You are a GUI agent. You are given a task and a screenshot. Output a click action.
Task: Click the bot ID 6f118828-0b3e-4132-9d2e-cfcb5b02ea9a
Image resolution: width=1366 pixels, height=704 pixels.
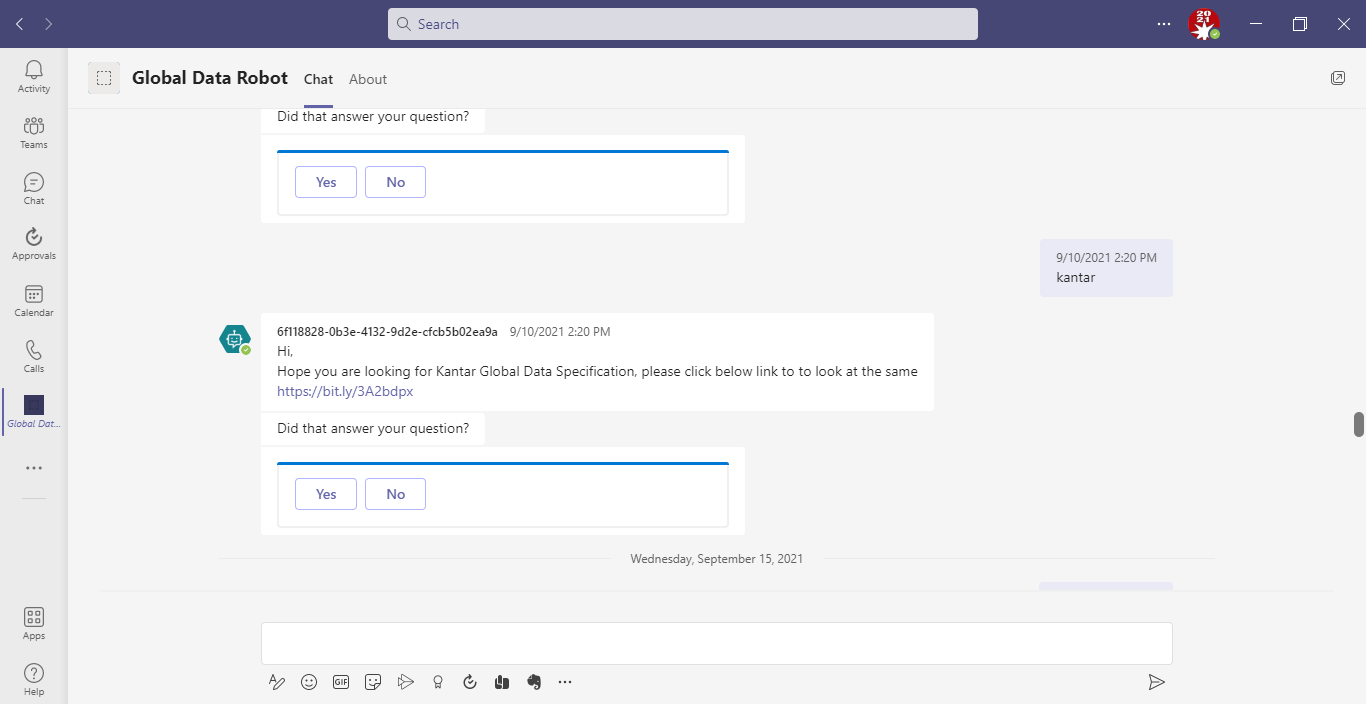[387, 332]
